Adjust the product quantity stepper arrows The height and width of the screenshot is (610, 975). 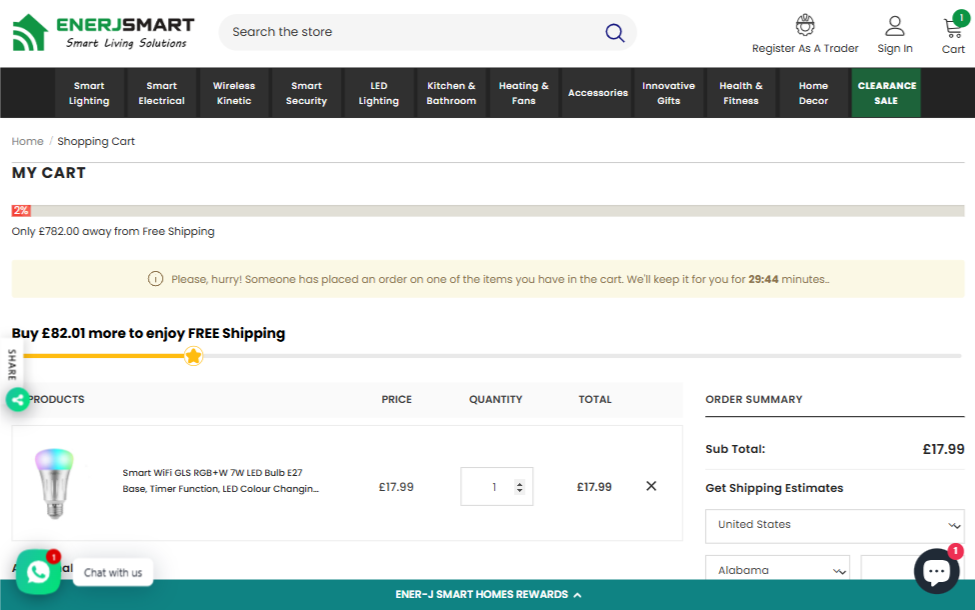point(519,487)
